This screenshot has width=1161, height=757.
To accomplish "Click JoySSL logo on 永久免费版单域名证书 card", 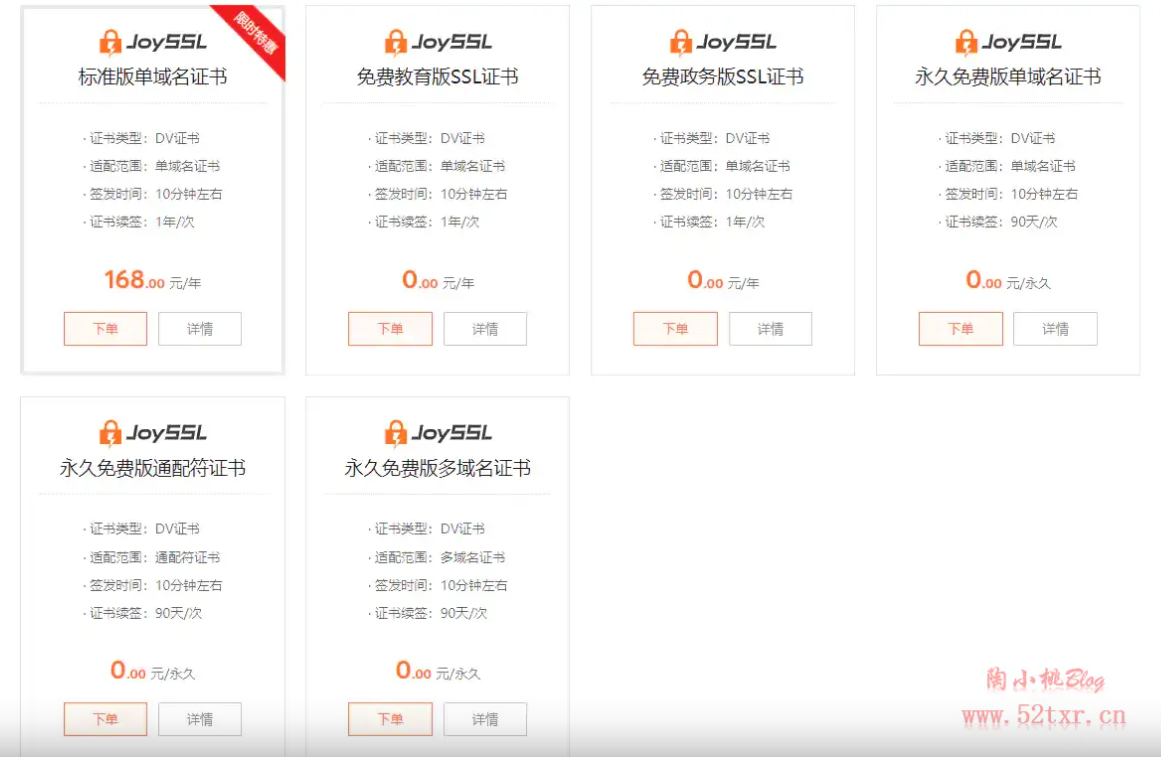I will point(1008,42).
